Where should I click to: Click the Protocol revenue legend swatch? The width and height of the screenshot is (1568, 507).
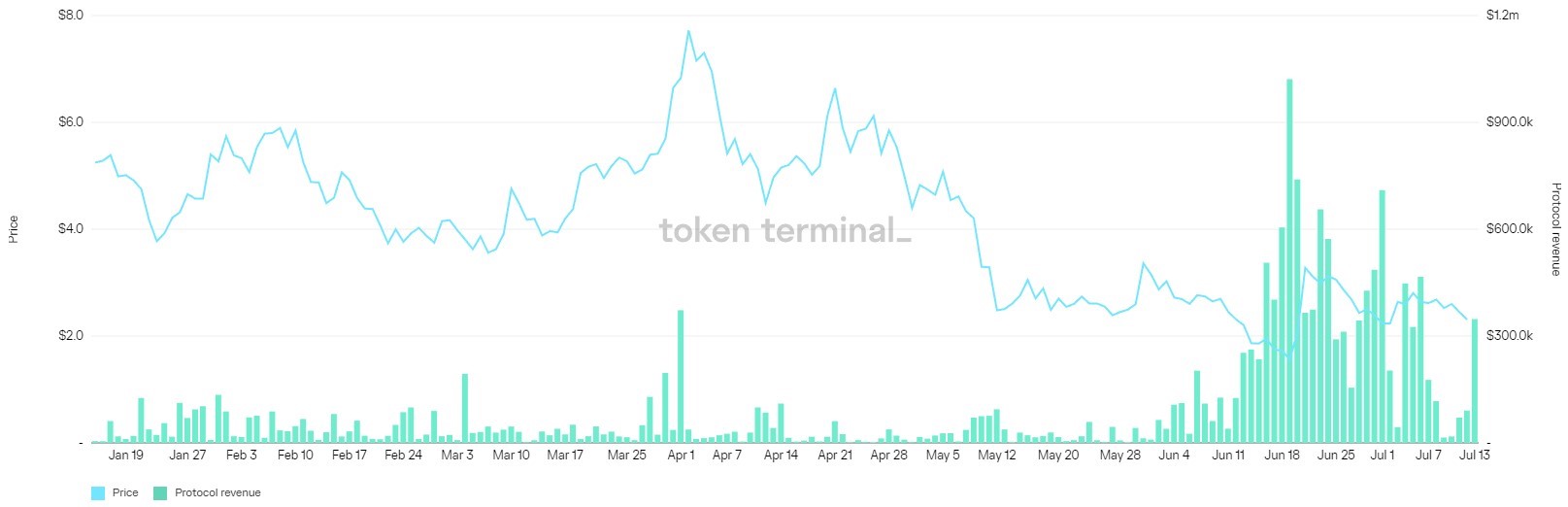click(x=160, y=492)
